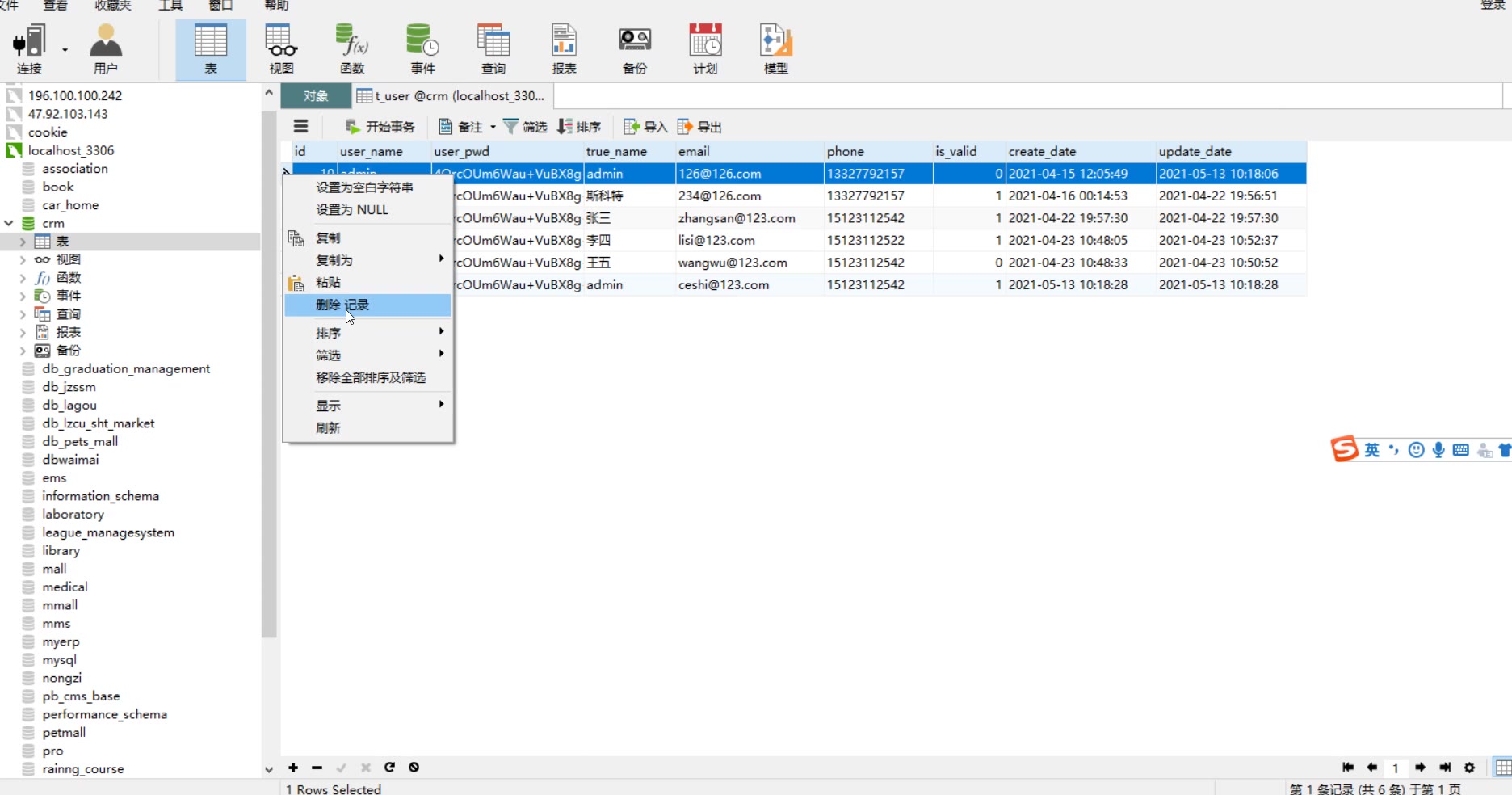Switch to the 对象 tab
Image resolution: width=1512 pixels, height=795 pixels.
316,96
